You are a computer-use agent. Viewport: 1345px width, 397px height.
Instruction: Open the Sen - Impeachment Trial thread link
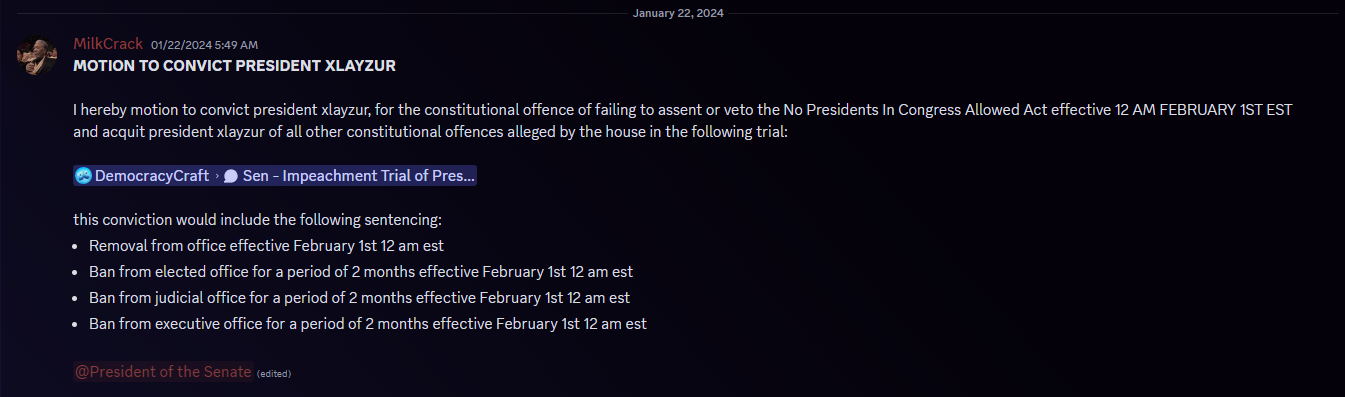click(359, 176)
